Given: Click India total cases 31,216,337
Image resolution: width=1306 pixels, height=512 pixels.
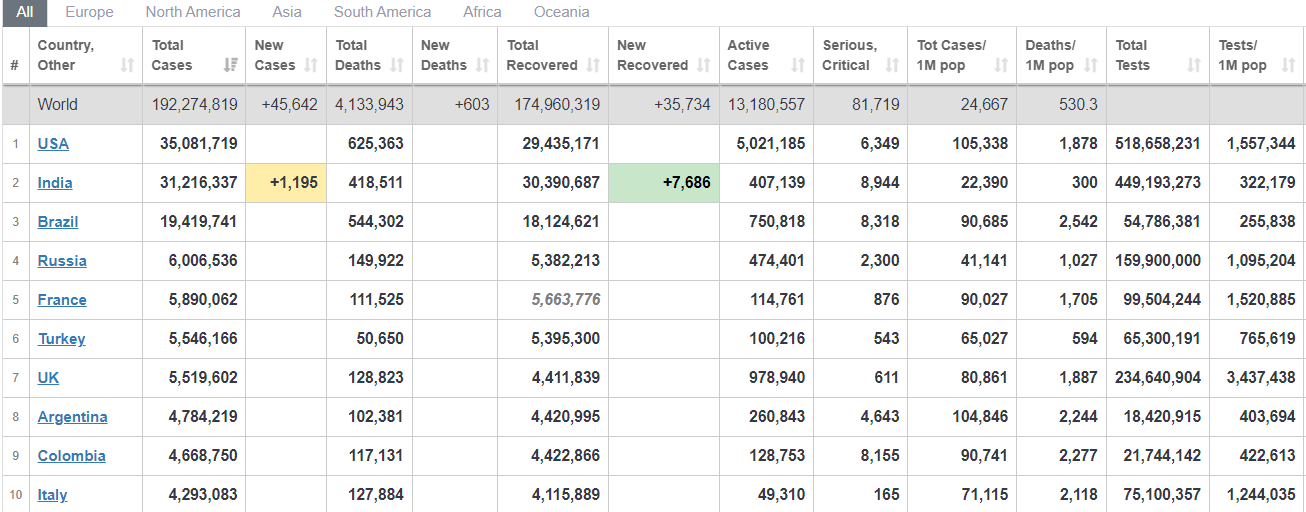Looking at the screenshot, I should click(199, 183).
